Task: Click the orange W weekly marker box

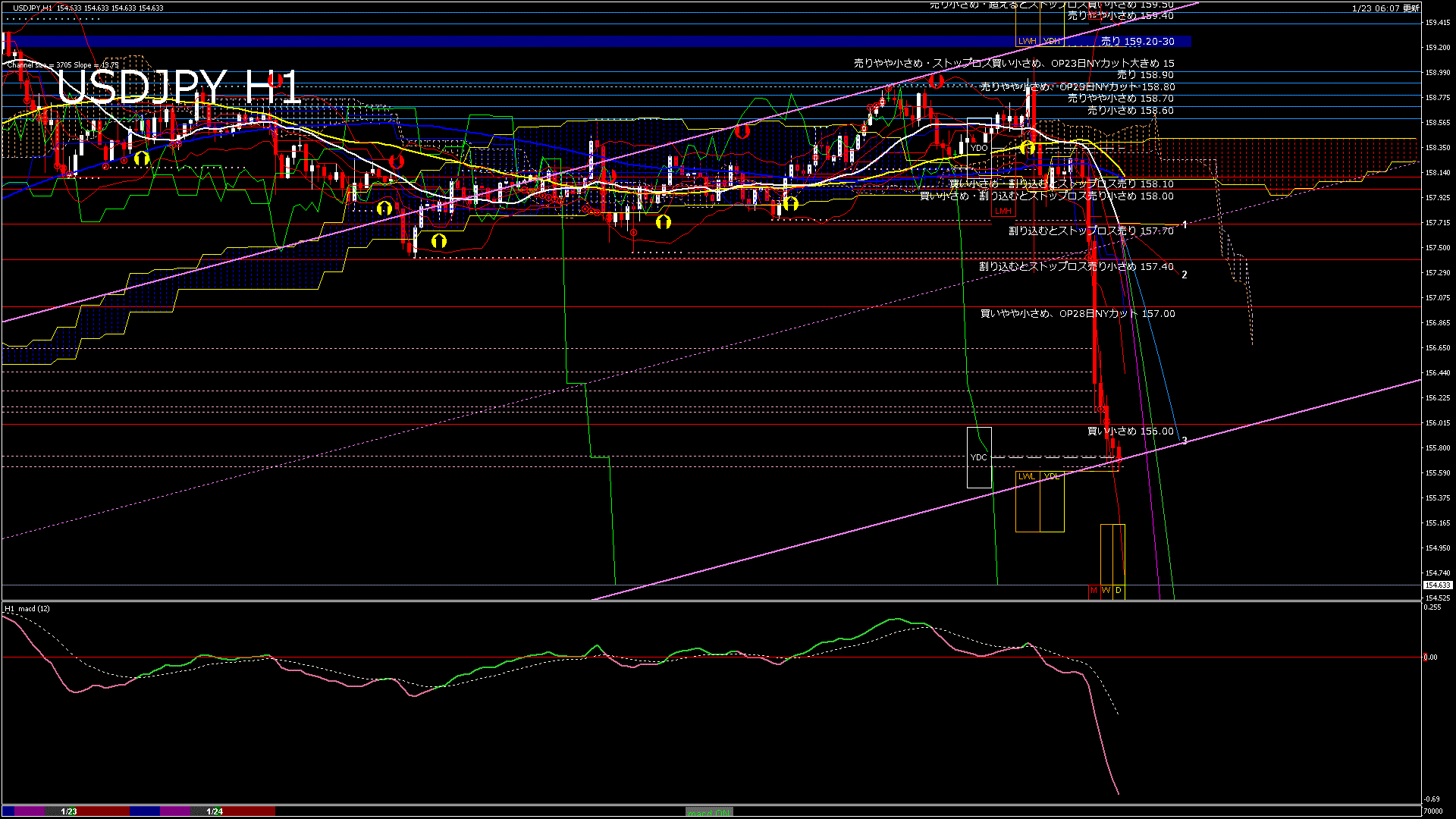Action: pyautogui.click(x=1106, y=590)
